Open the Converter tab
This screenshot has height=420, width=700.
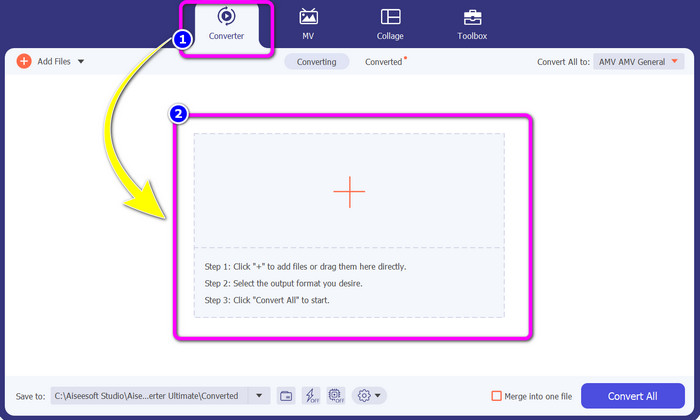pyautogui.click(x=226, y=25)
